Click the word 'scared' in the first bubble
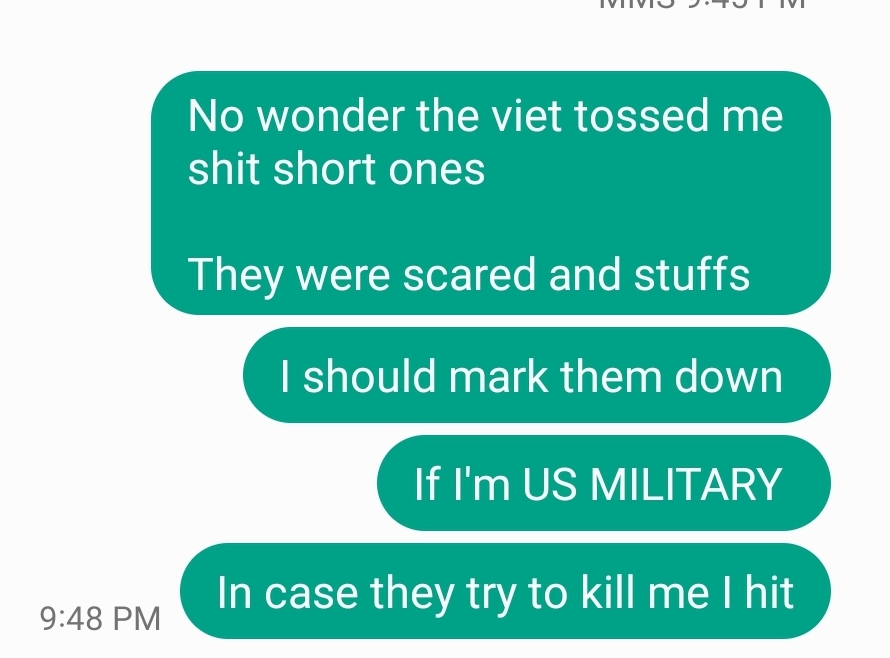890x658 pixels. tap(469, 274)
